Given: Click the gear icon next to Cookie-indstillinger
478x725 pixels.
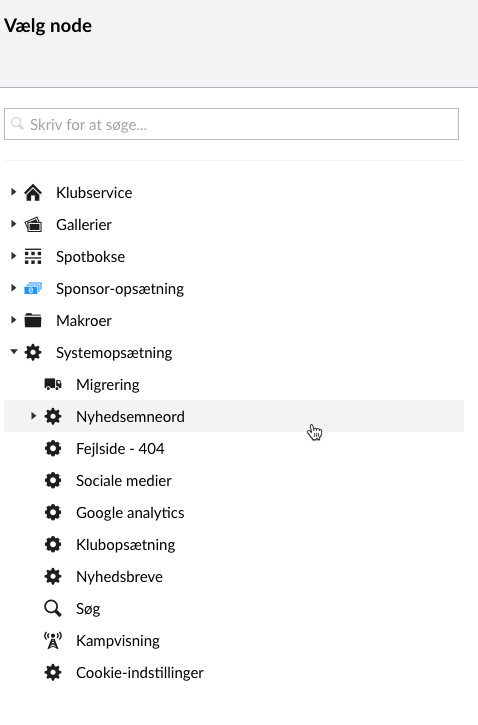Looking at the screenshot, I should point(53,672).
